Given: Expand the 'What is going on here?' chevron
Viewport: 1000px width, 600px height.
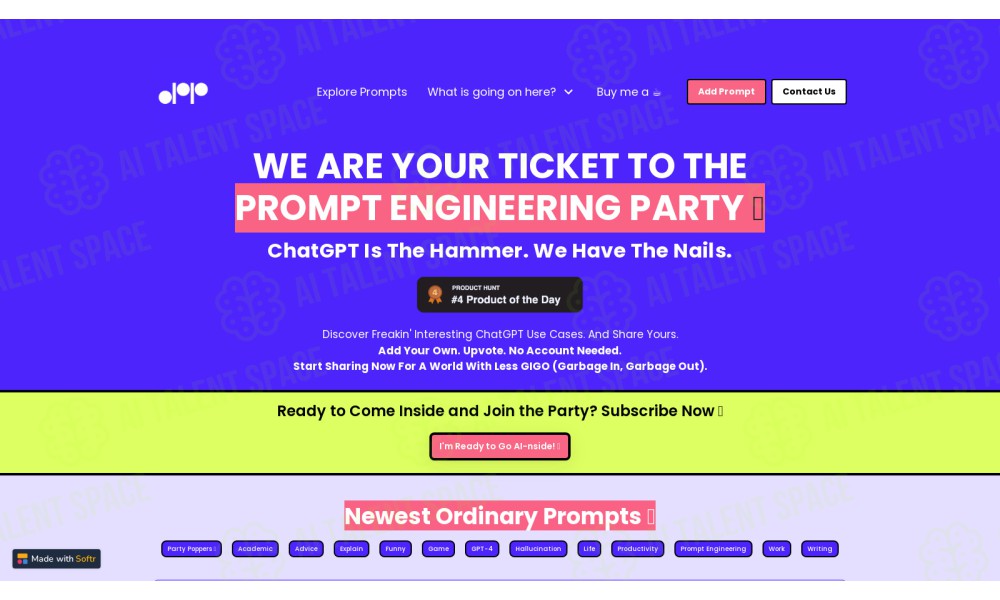Looking at the screenshot, I should 568,92.
